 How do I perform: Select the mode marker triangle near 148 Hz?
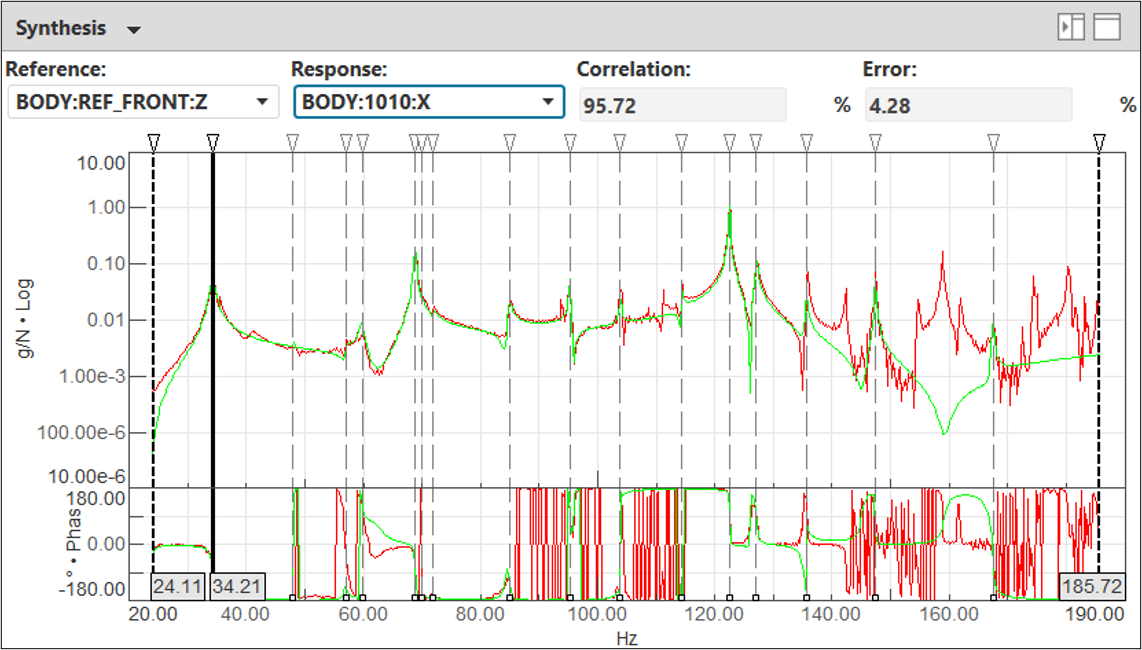(x=875, y=142)
